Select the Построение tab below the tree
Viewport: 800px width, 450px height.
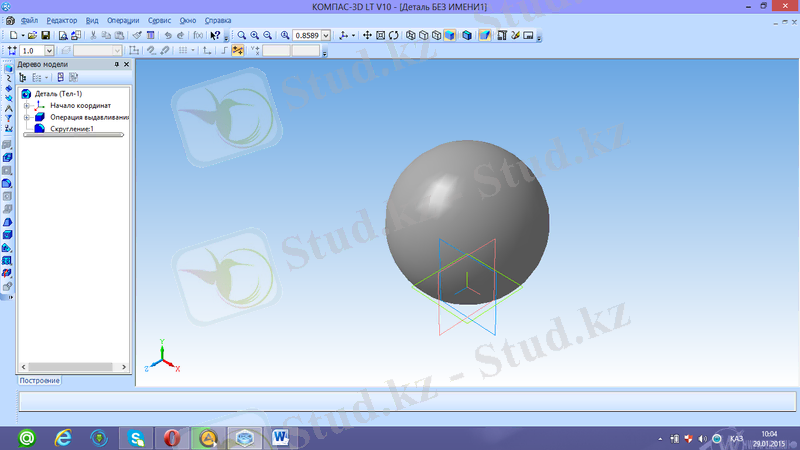click(40, 381)
